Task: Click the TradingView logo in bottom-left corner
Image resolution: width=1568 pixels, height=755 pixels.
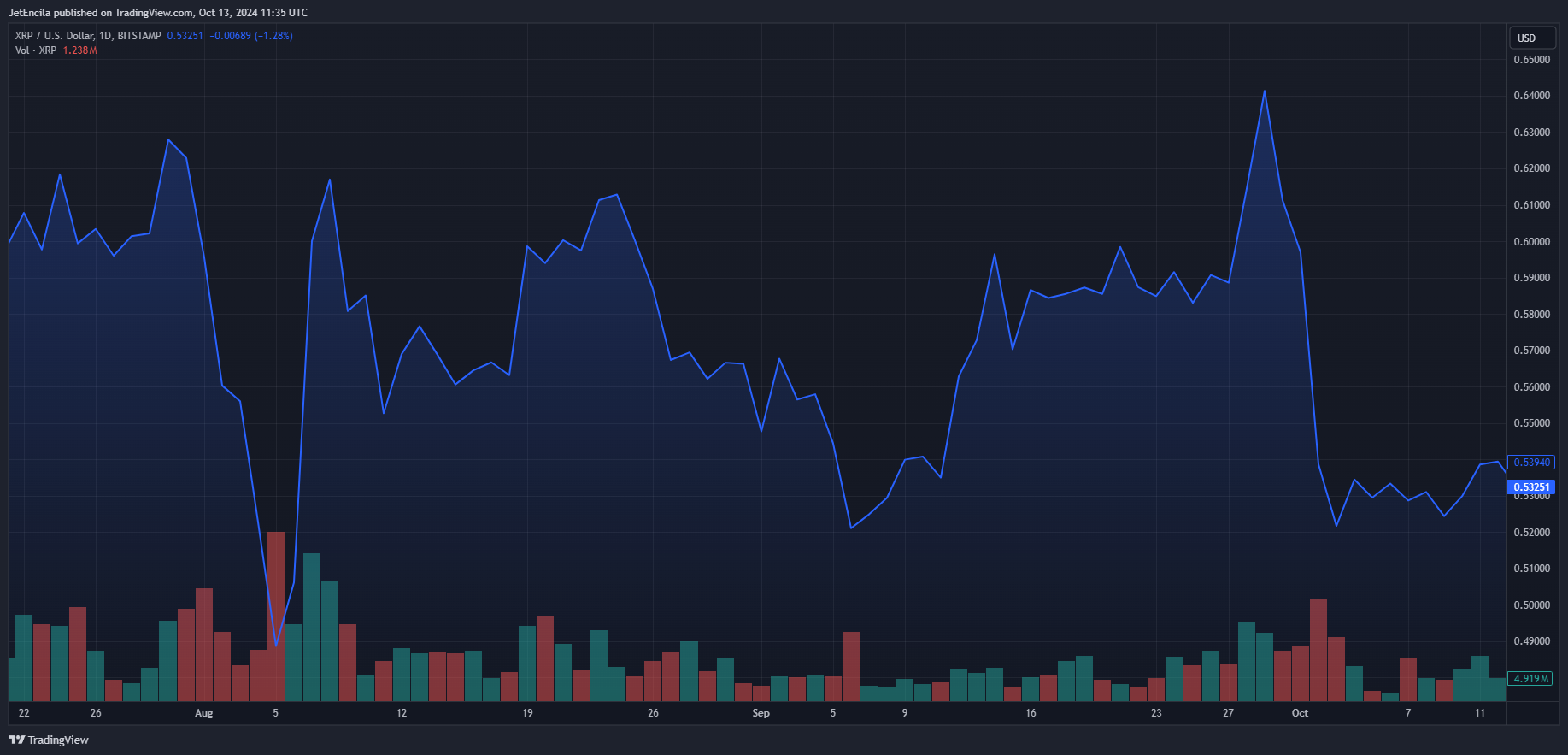Action: pos(49,740)
